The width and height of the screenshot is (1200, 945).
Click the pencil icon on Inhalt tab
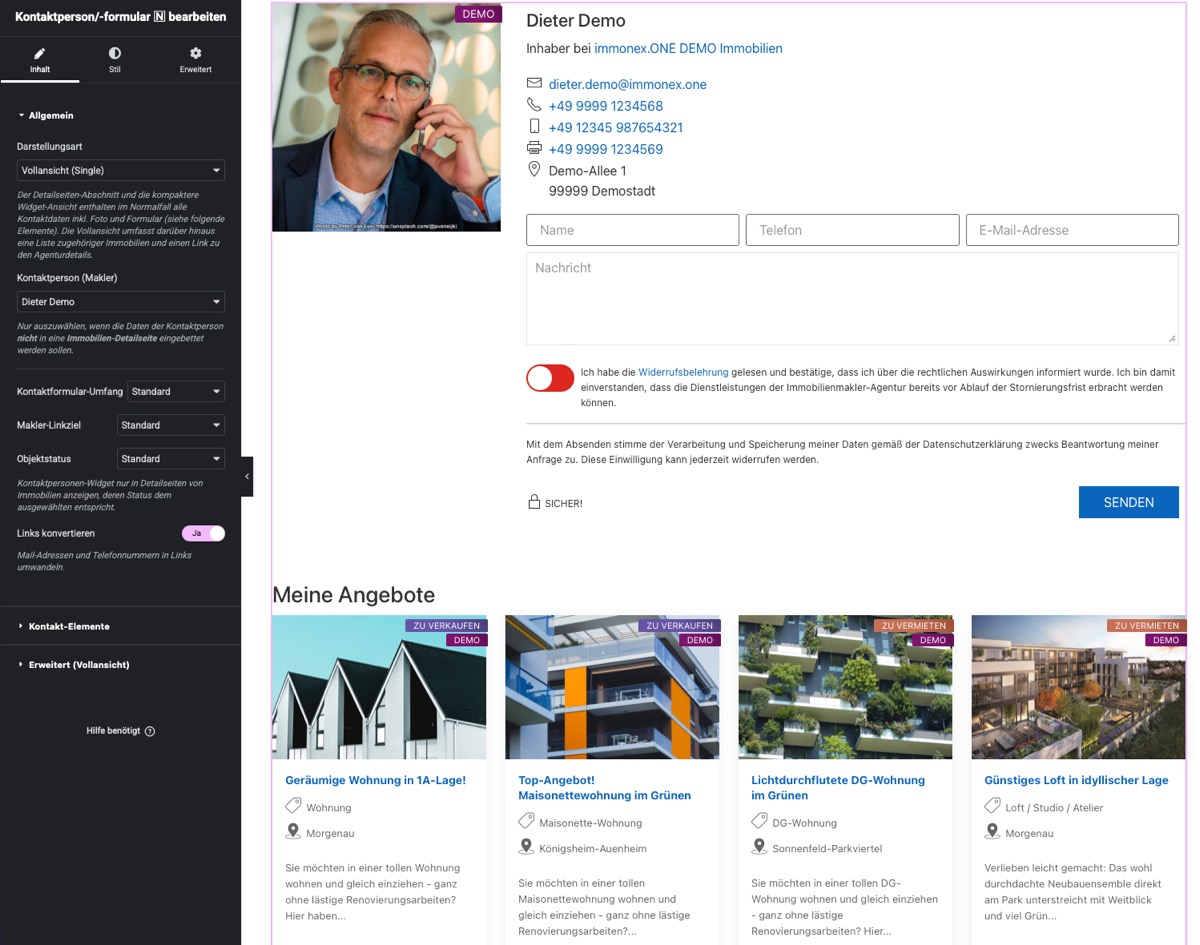(40, 53)
